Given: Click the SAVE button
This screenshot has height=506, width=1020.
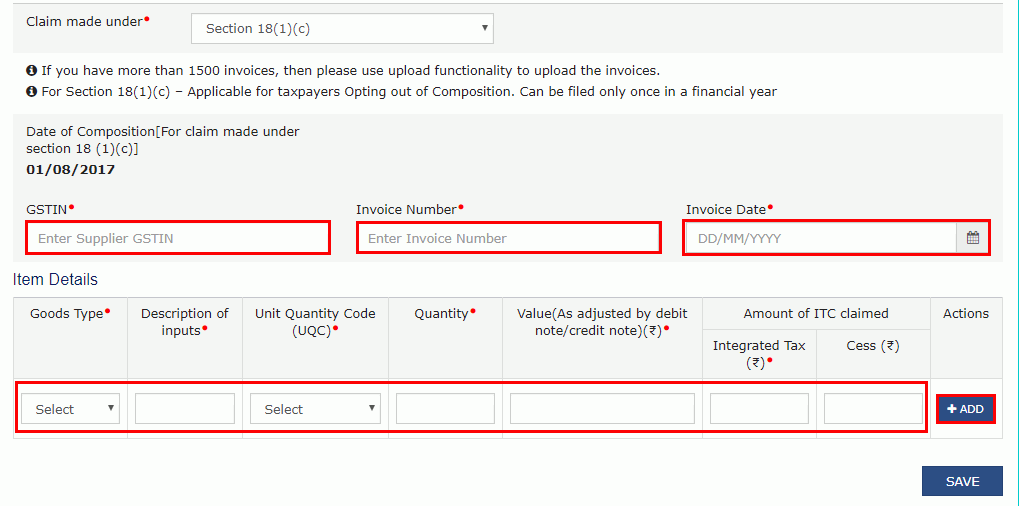Looking at the screenshot, I should 962,482.
